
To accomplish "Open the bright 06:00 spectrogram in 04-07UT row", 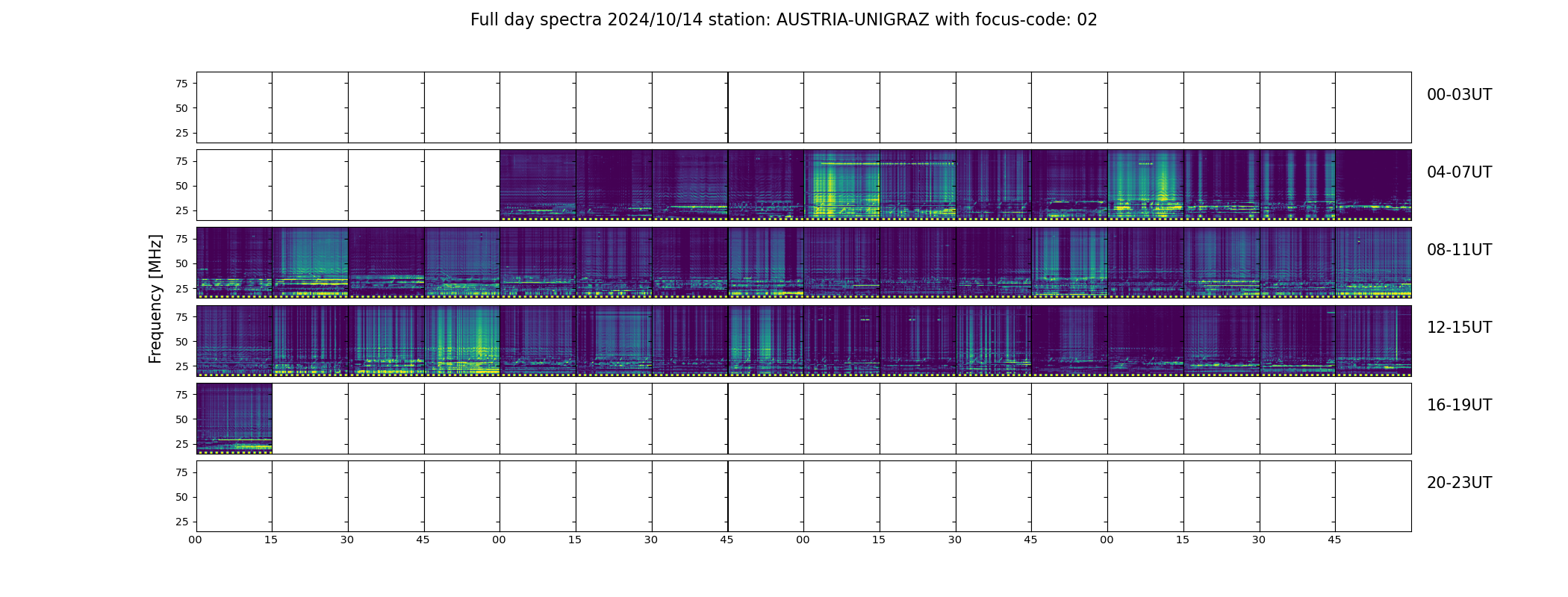I will (x=841, y=185).
